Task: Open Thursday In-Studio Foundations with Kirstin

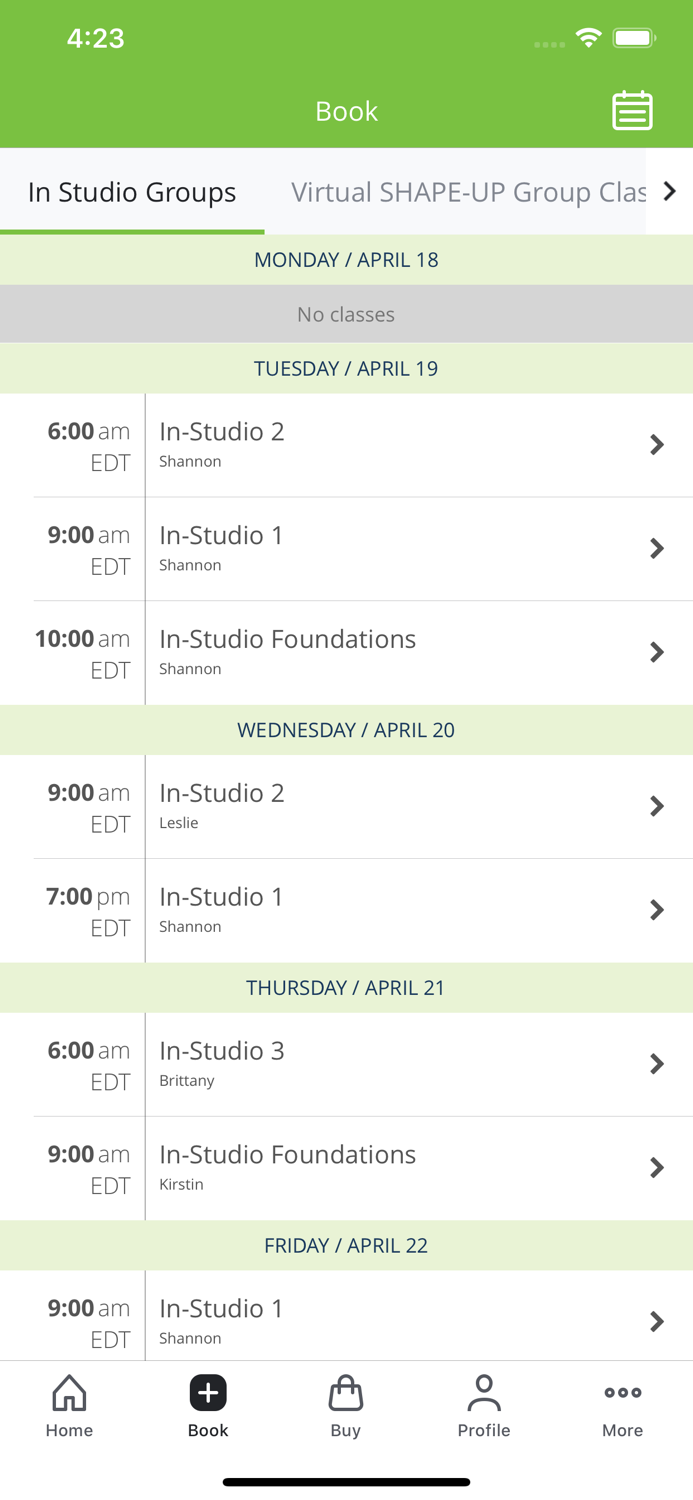Action: [x=346, y=1169]
